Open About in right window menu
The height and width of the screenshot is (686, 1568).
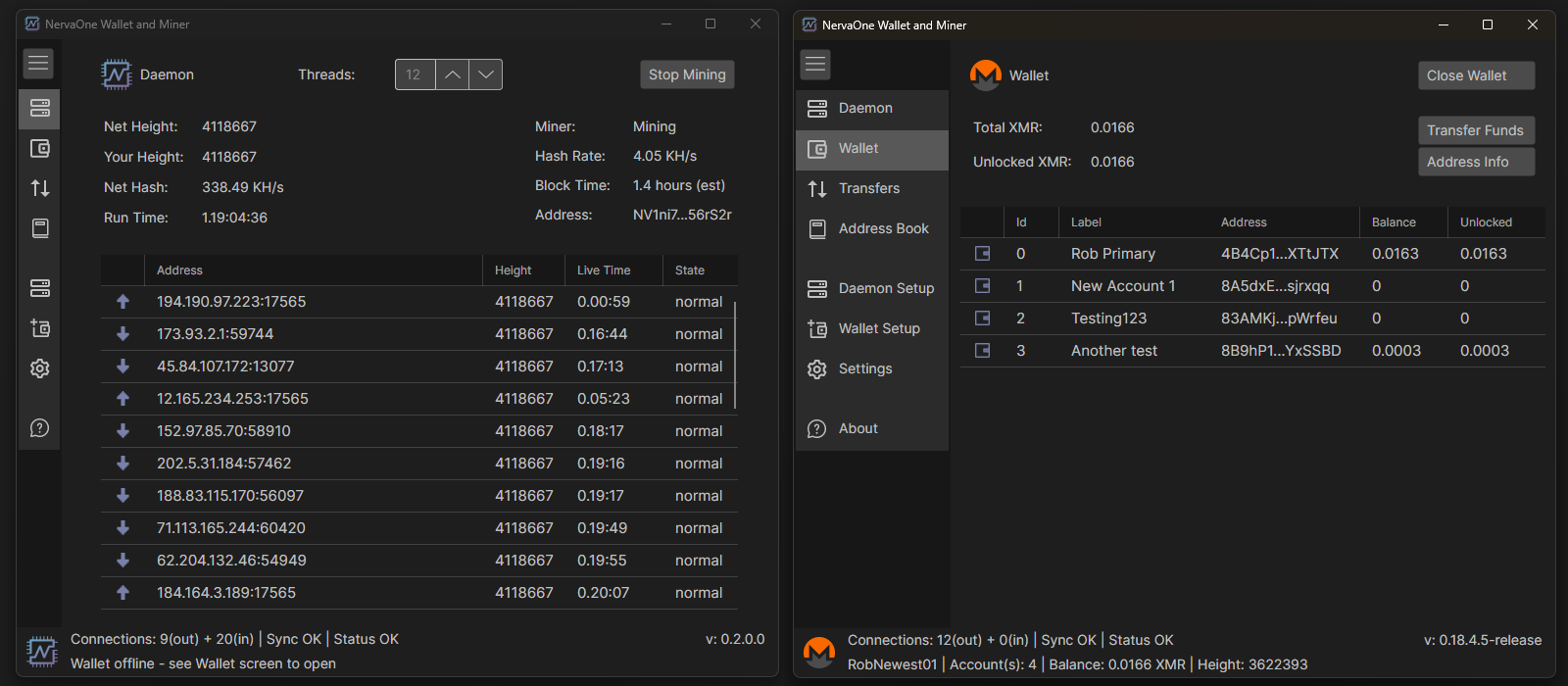point(872,428)
